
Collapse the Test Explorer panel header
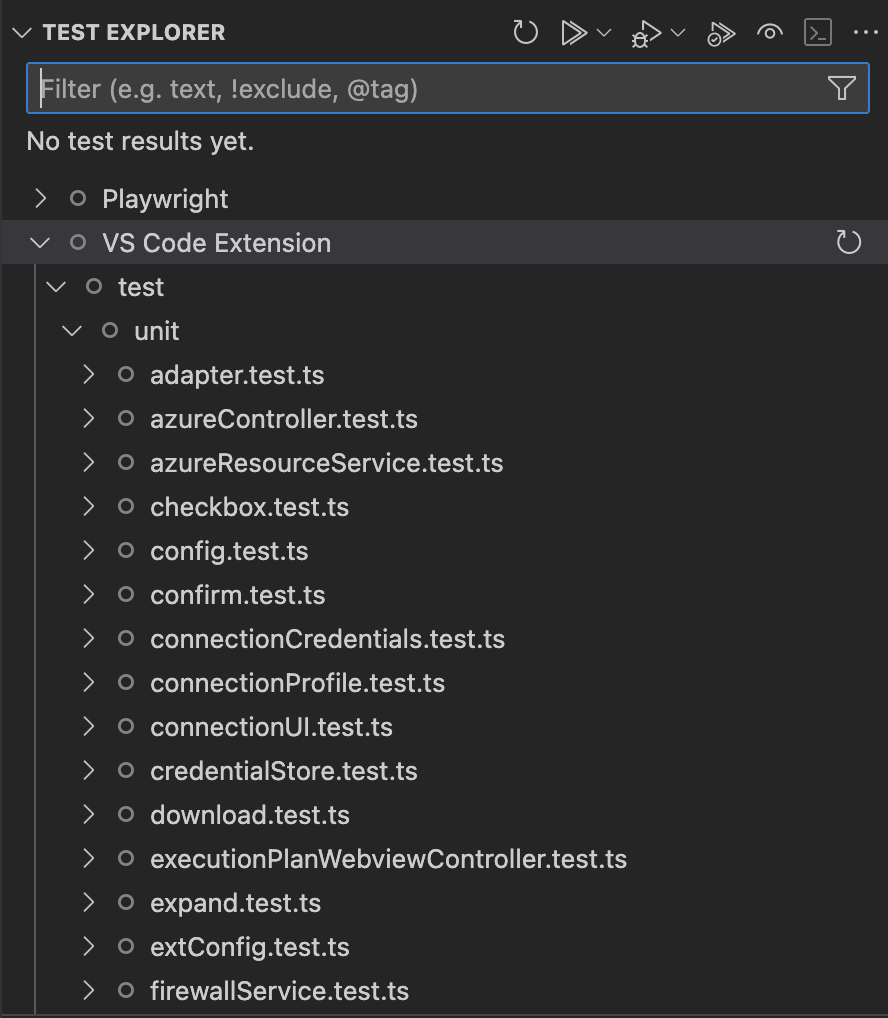22,33
